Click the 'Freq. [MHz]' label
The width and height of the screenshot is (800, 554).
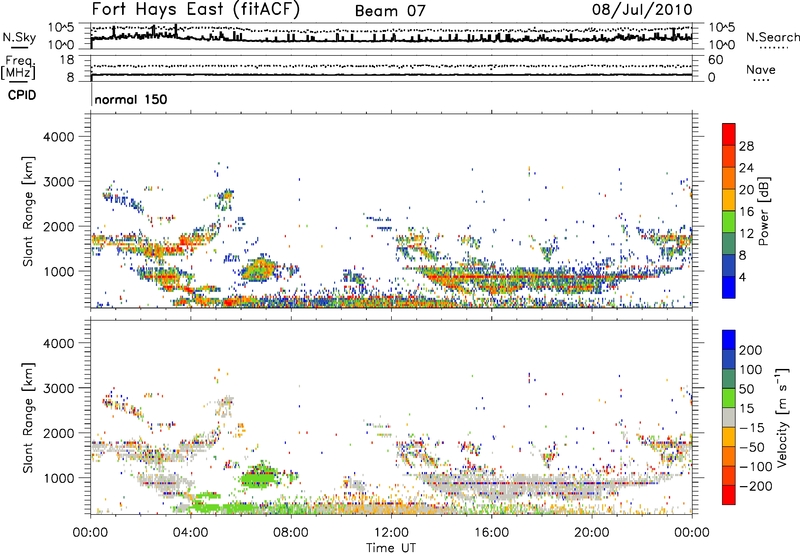click(18, 67)
